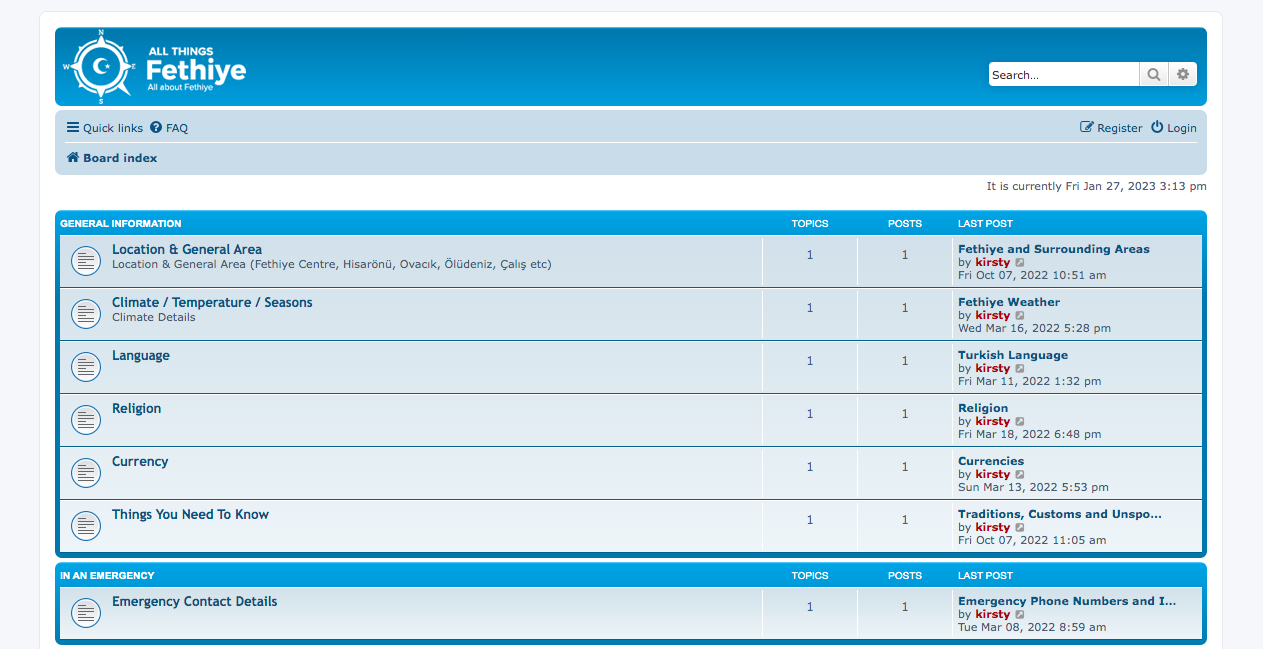The width and height of the screenshot is (1263, 649).
Task: Open advanced search gear icon
Action: click(x=1183, y=74)
